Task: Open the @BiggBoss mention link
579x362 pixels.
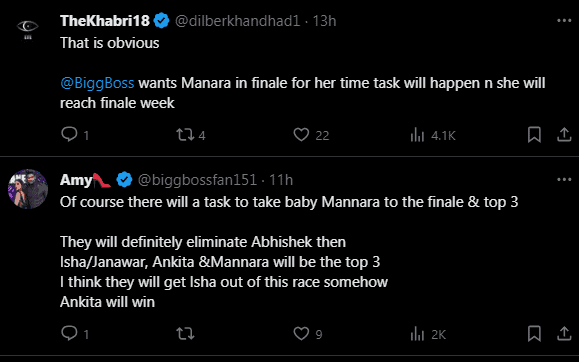Action: (97, 83)
